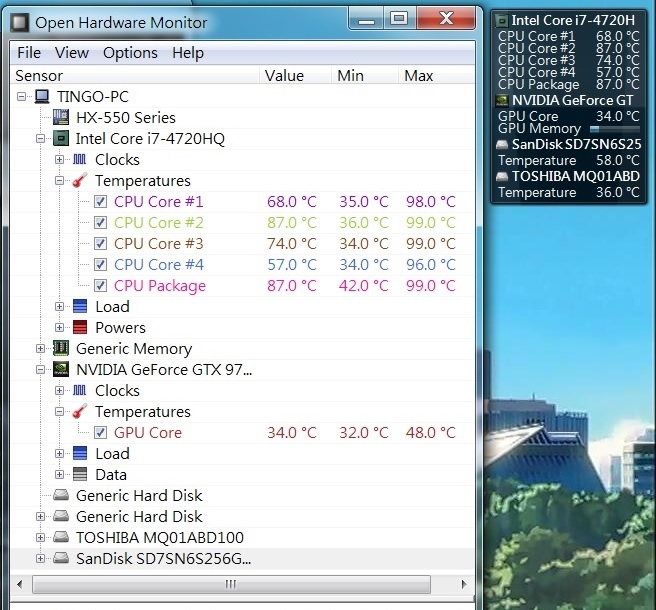Click the left scroll arrow
The width and height of the screenshot is (656, 610).
[x=20, y=584]
